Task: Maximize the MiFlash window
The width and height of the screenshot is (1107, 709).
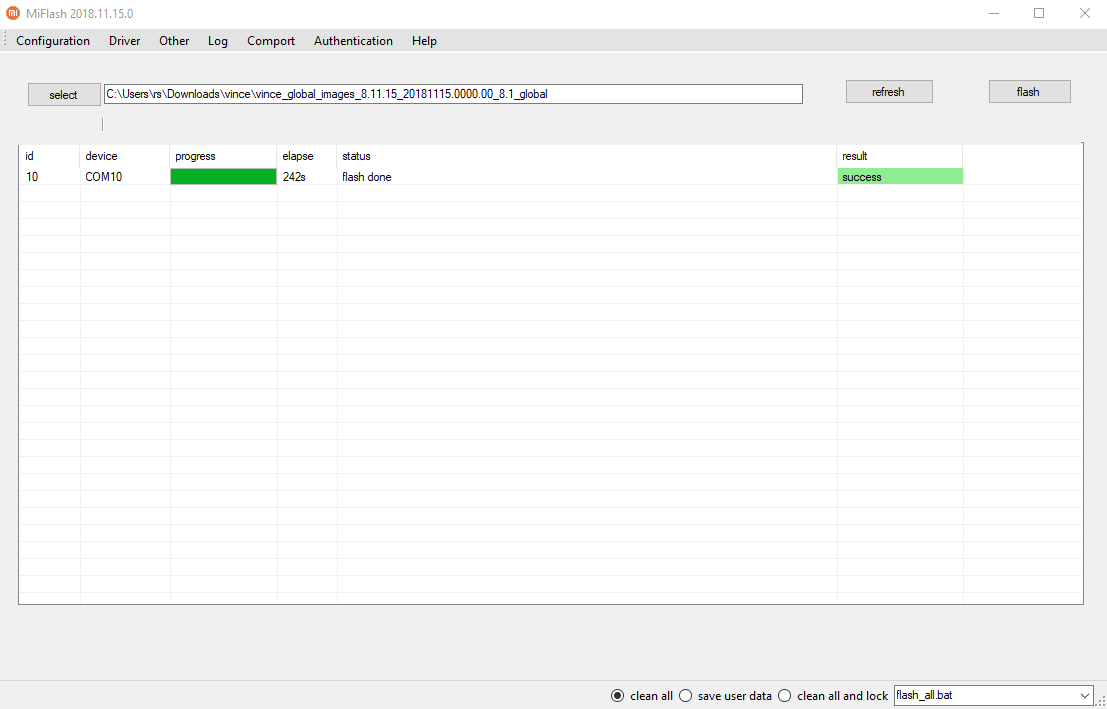Action: [x=1039, y=13]
